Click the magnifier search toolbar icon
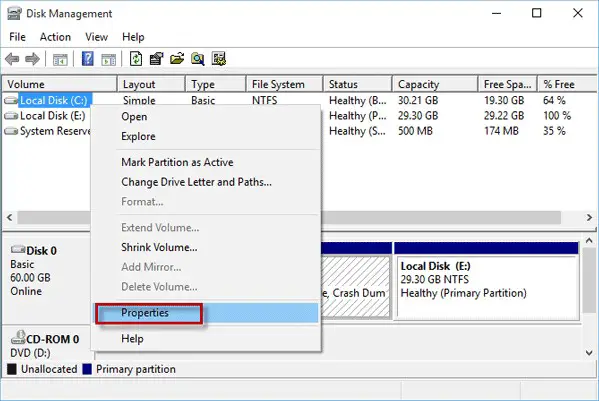Image resolution: width=599 pixels, height=401 pixels. pos(198,59)
